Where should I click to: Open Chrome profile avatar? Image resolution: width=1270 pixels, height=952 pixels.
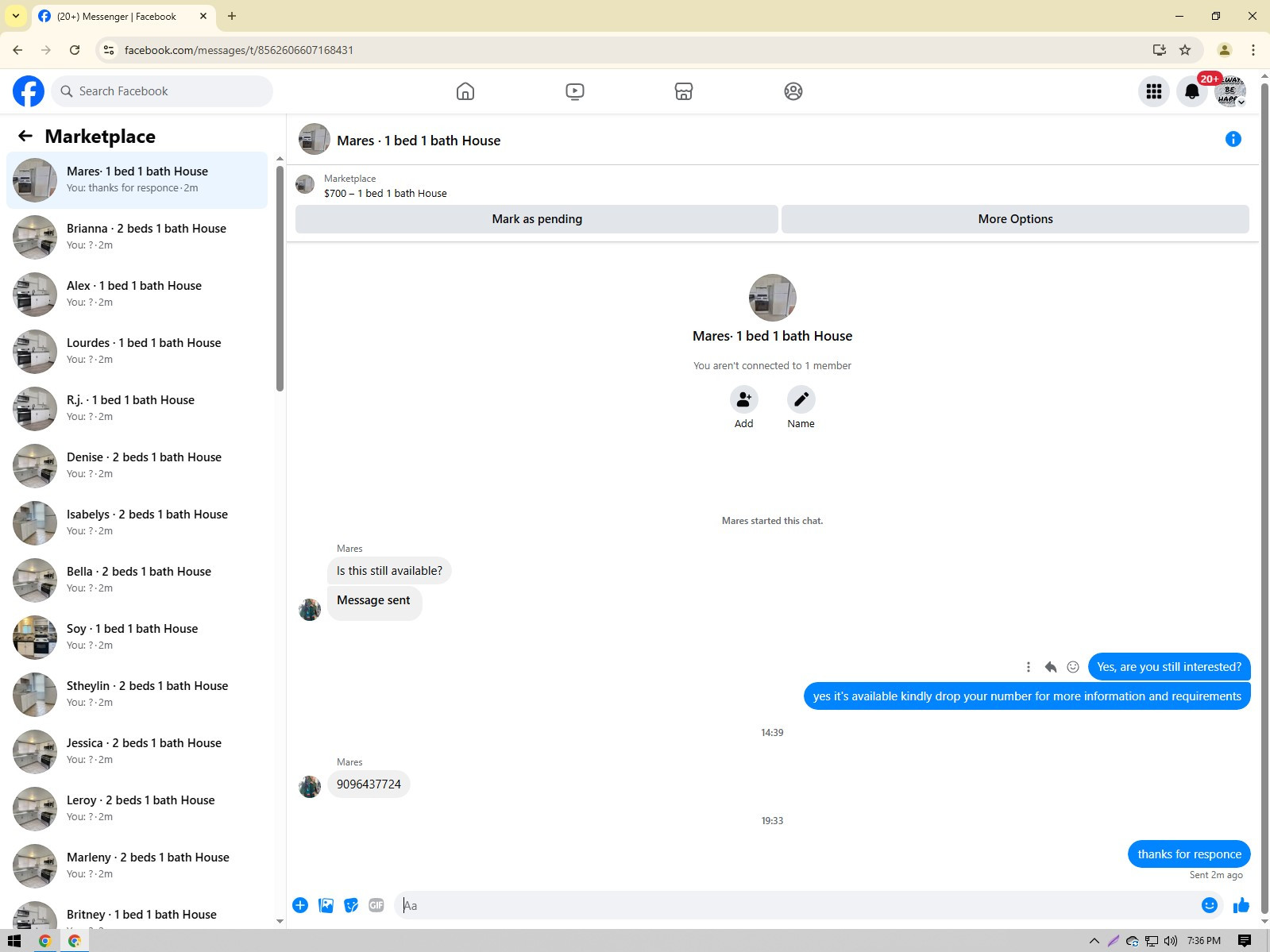1225,50
